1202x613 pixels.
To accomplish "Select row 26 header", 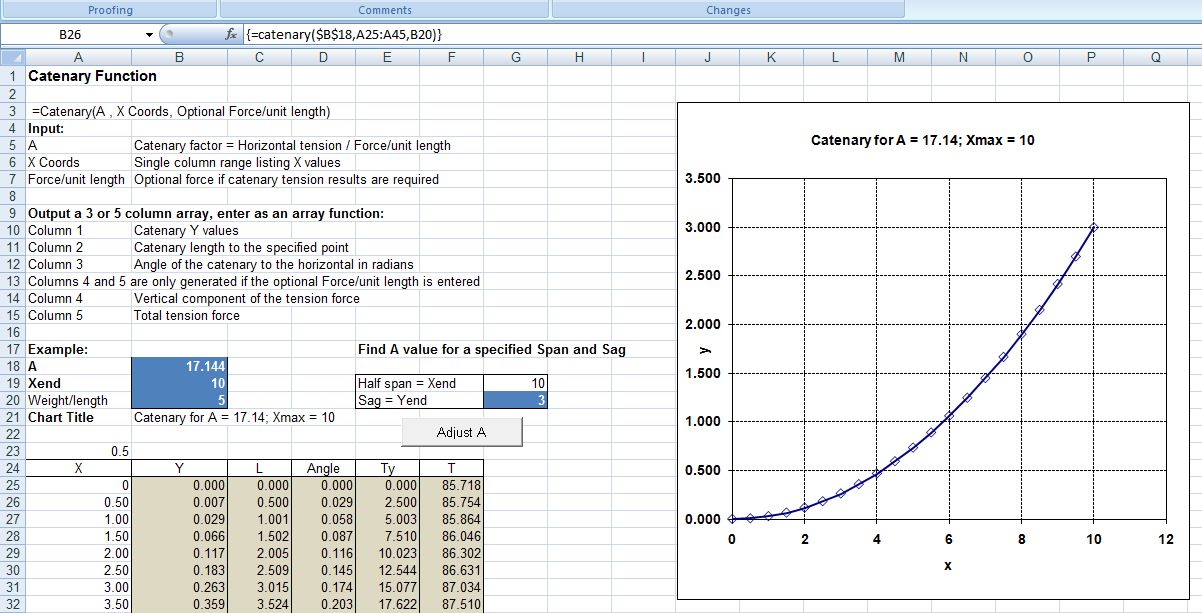I will point(12,502).
